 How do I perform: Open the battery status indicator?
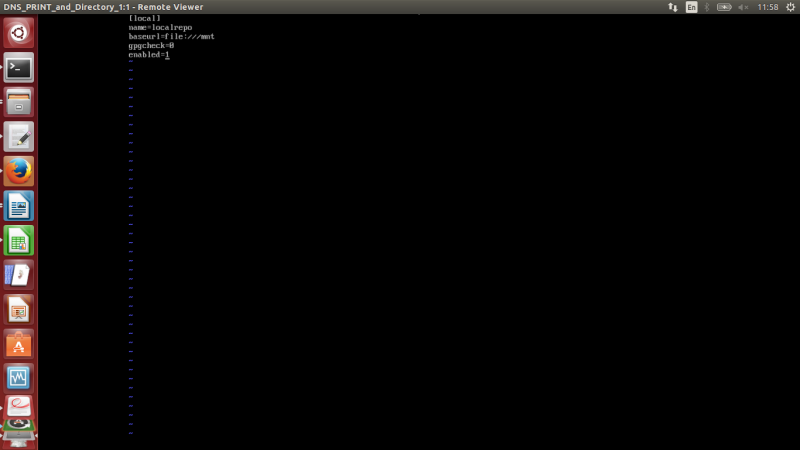pyautogui.click(x=724, y=7)
